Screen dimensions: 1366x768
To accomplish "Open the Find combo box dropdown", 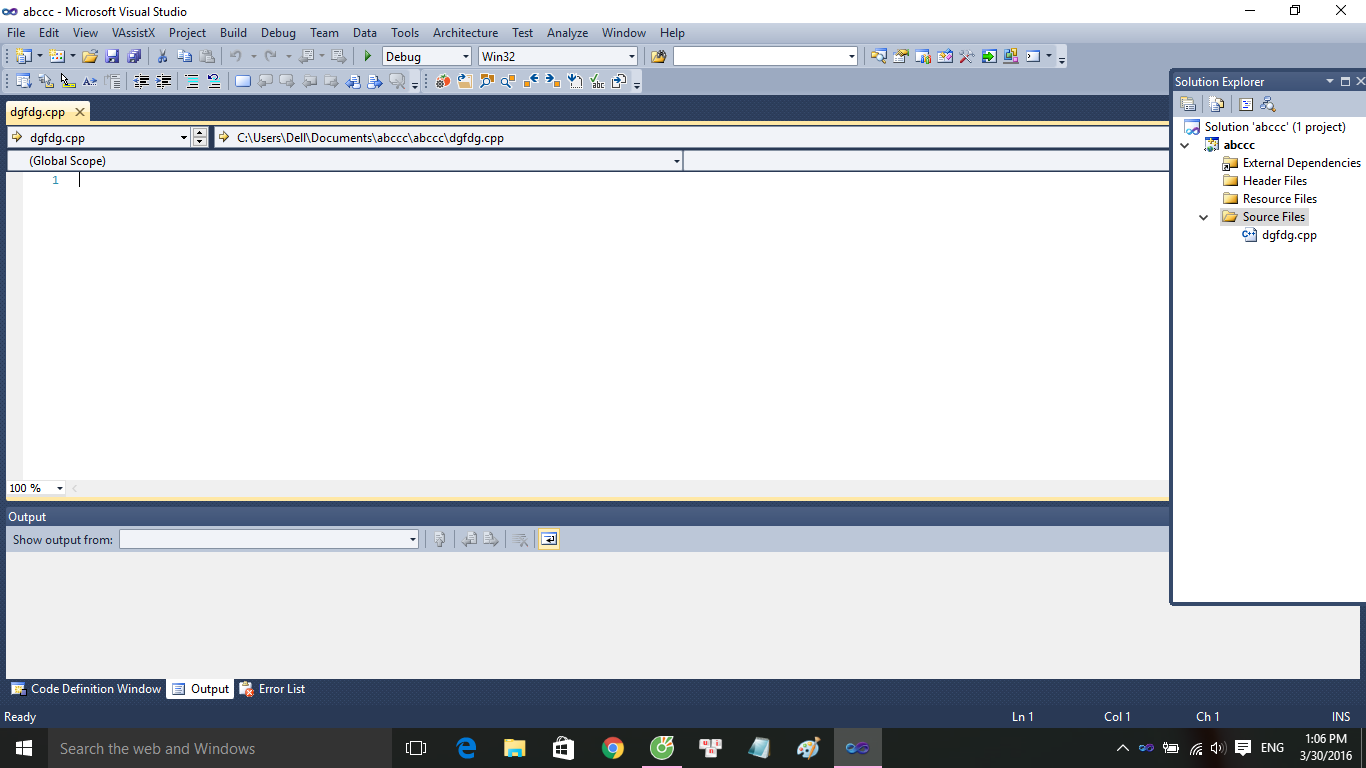I will (852, 57).
